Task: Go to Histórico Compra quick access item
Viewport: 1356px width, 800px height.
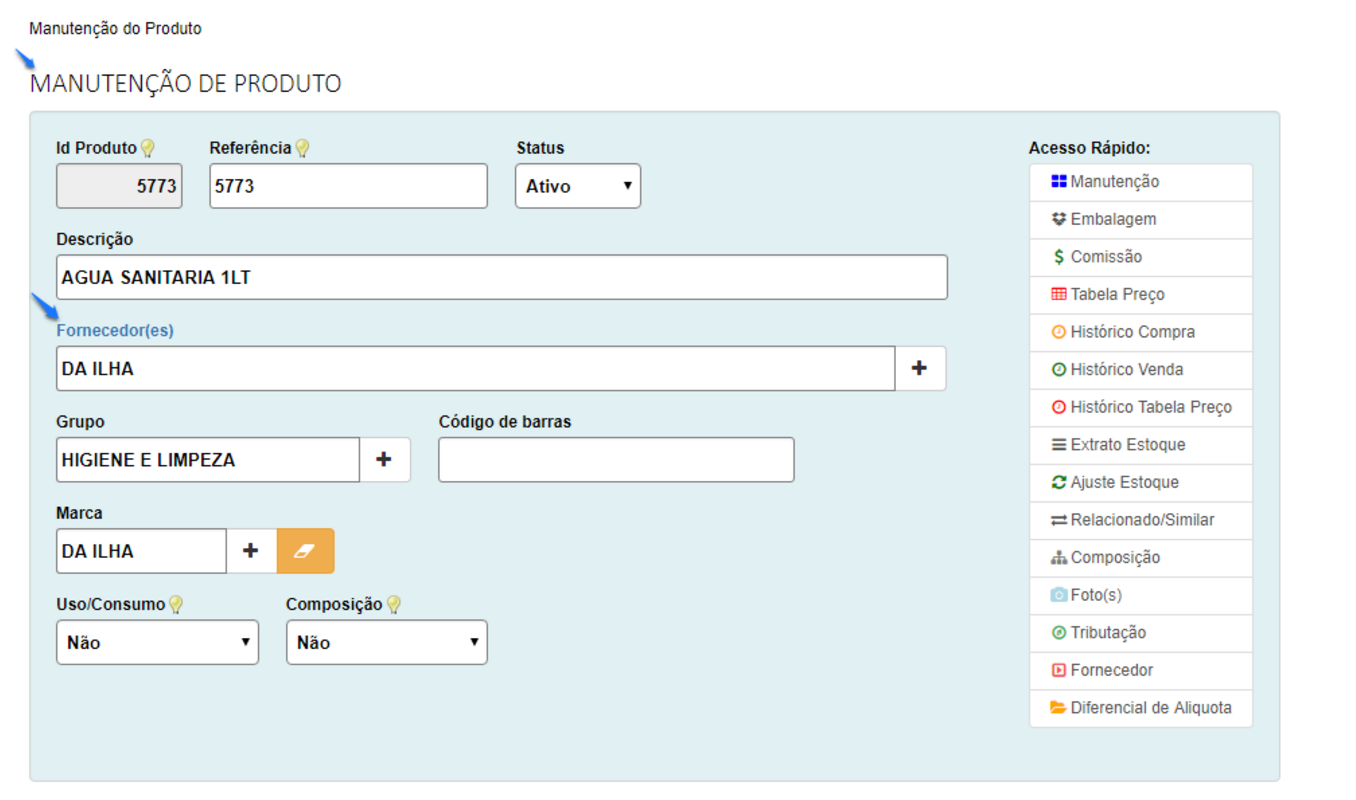Action: (x=1131, y=332)
